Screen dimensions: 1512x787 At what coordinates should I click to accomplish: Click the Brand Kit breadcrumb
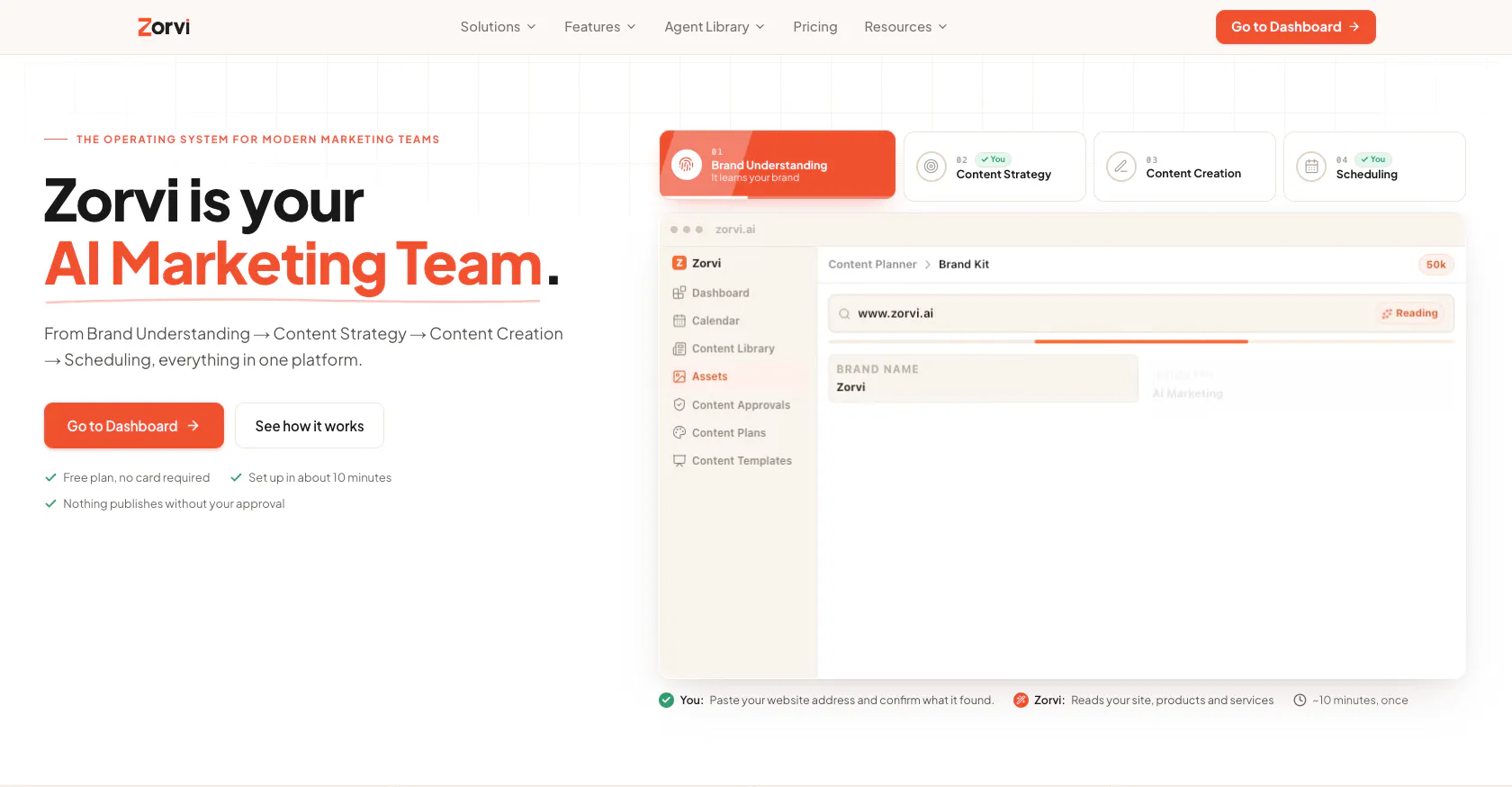tap(964, 265)
